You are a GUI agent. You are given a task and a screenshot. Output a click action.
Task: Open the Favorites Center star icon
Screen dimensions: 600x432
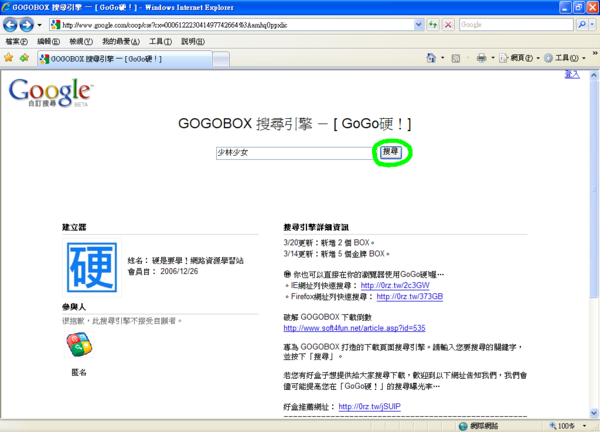pyautogui.click(x=8, y=58)
